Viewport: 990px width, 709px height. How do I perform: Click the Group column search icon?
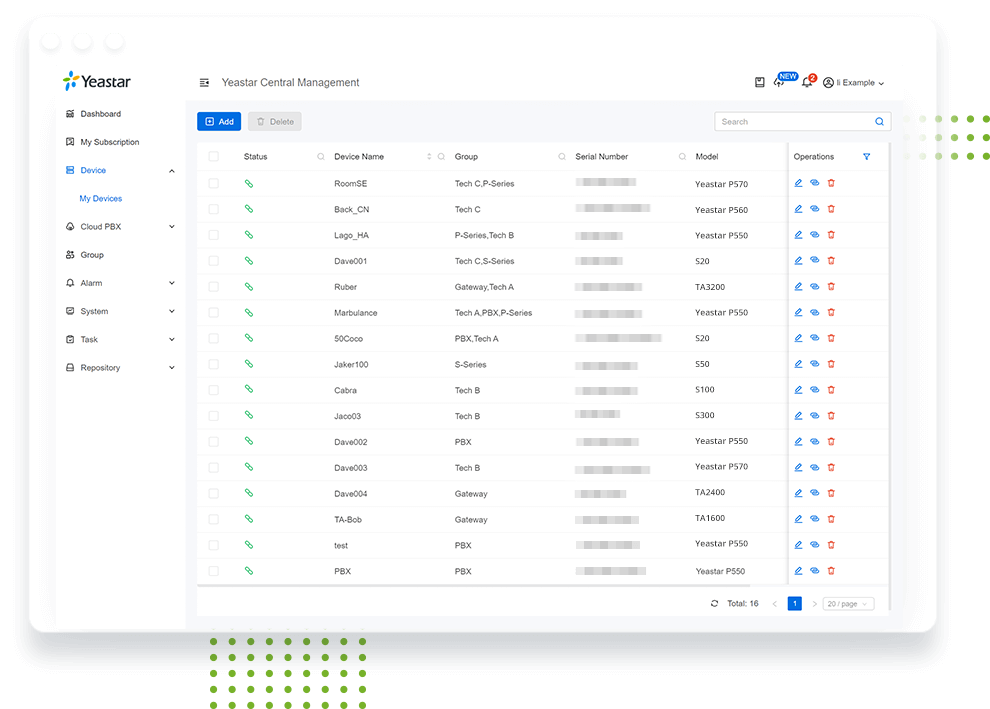pos(562,157)
